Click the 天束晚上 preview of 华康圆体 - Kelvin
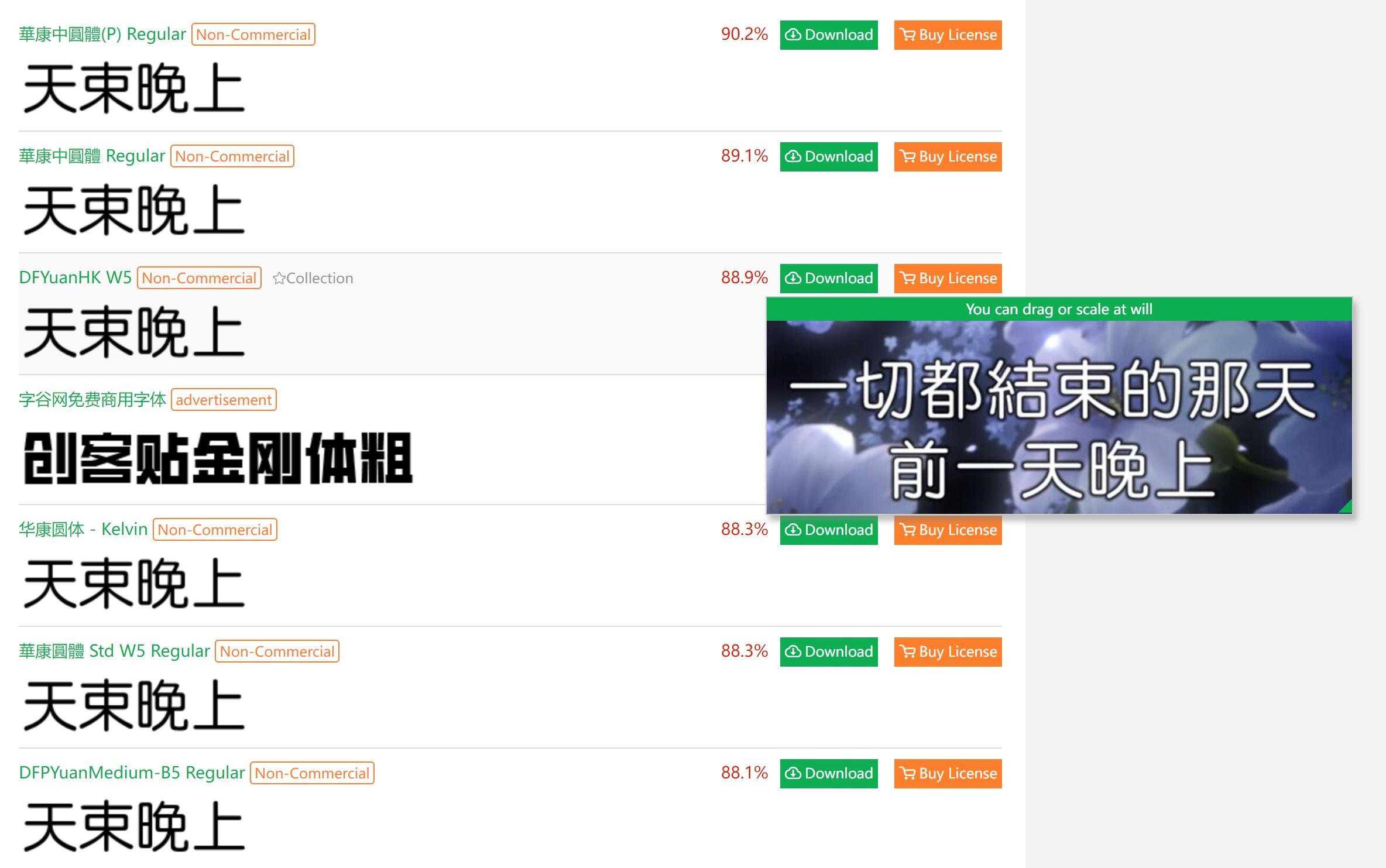 point(134,584)
